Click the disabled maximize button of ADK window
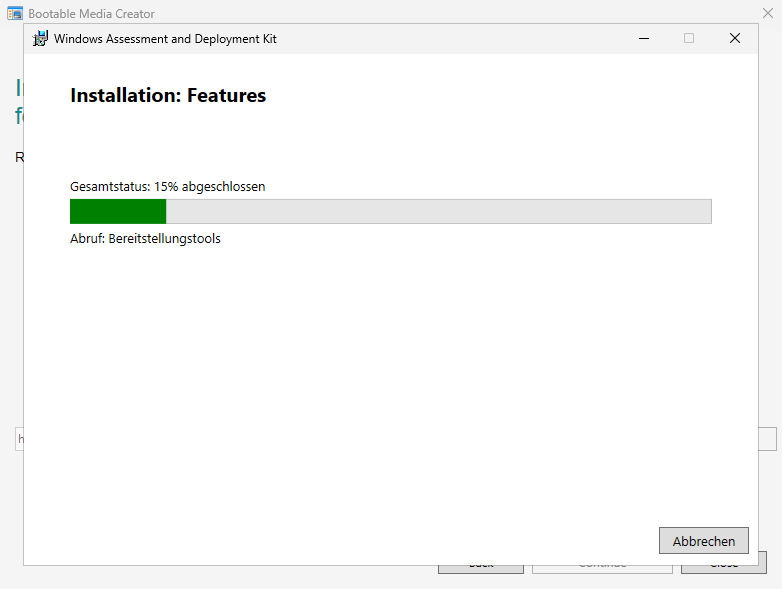Image resolution: width=782 pixels, height=589 pixels. [x=689, y=38]
